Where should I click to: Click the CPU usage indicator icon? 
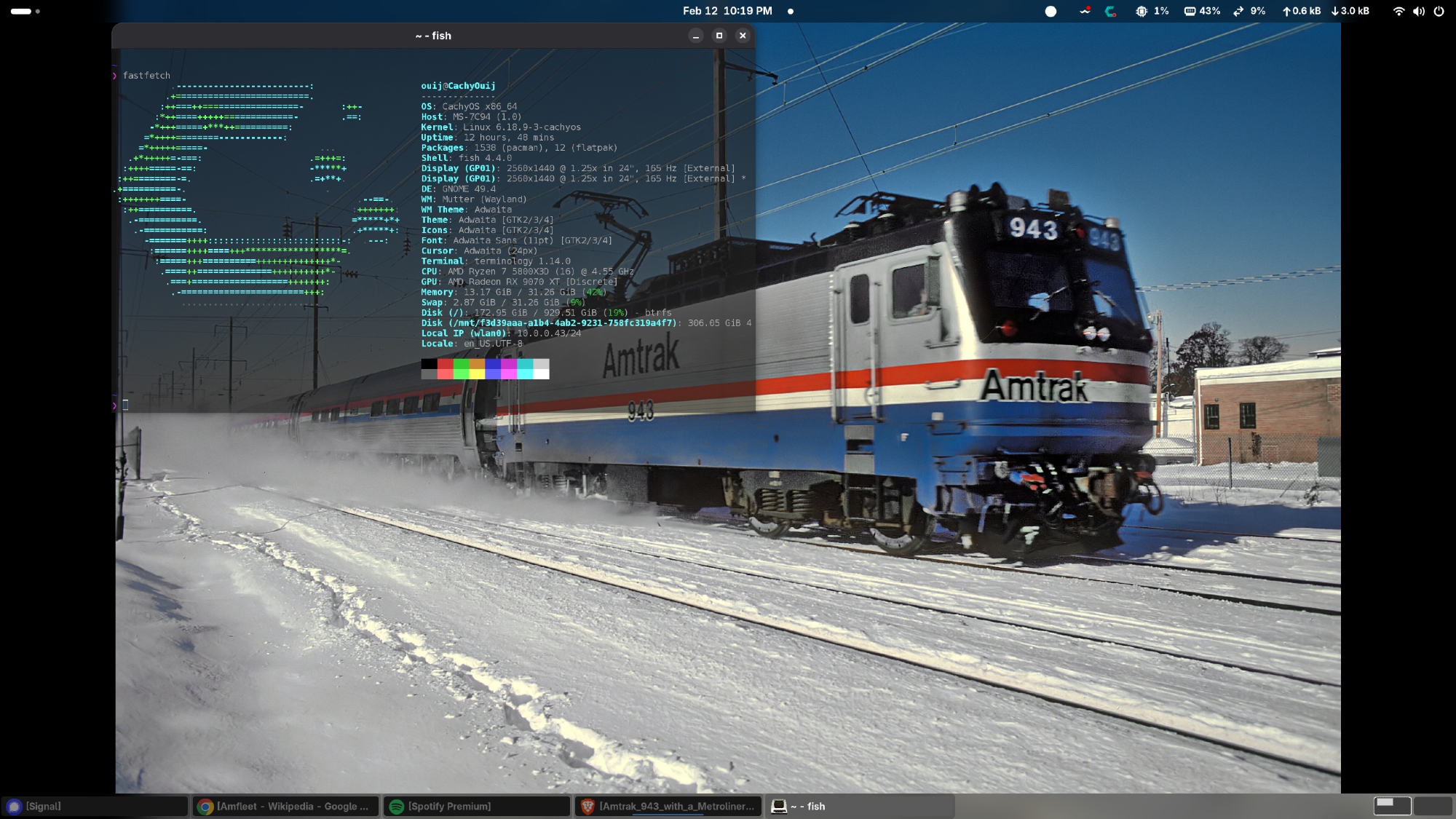point(1142,11)
